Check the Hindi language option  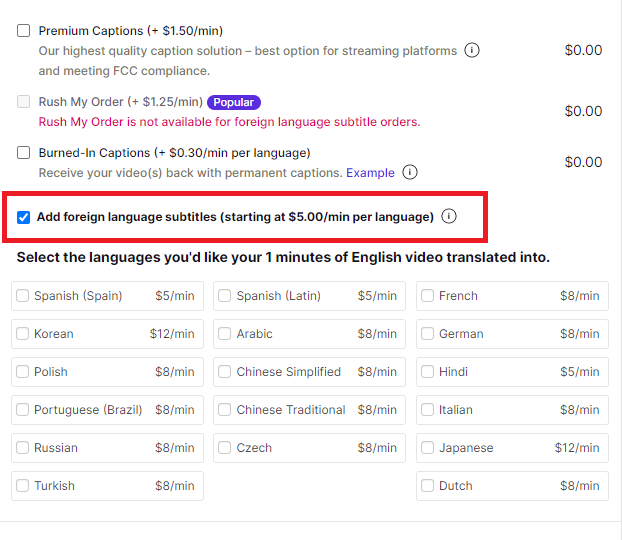coord(428,372)
